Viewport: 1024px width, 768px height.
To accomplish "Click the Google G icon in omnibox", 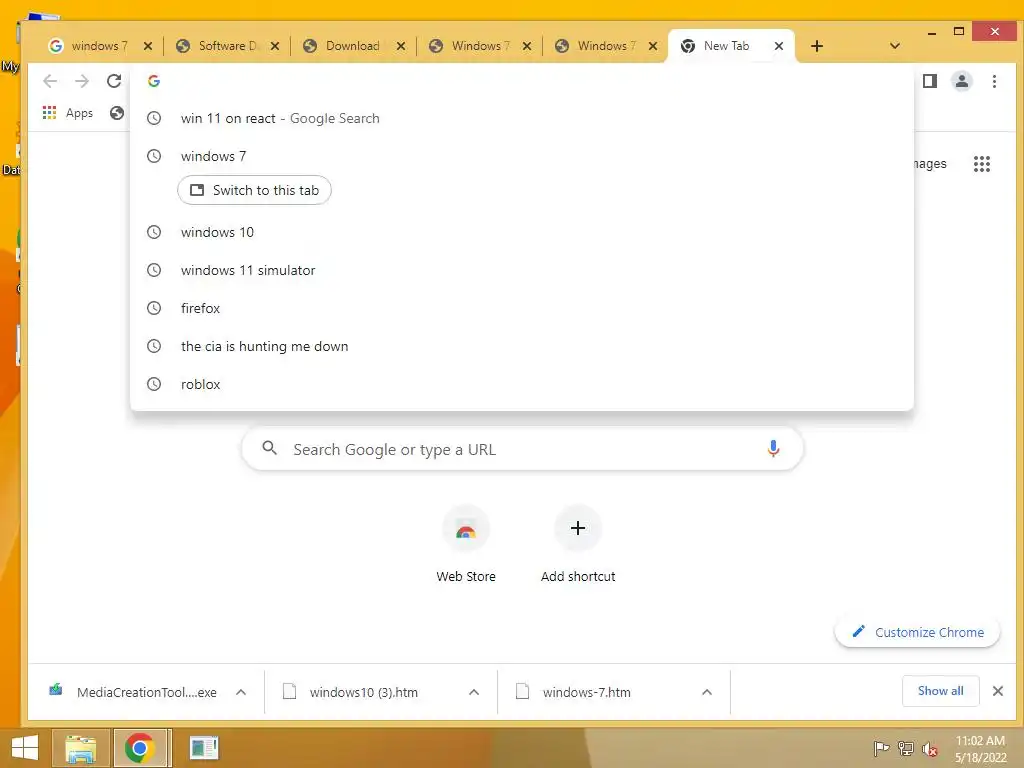I will 154,81.
